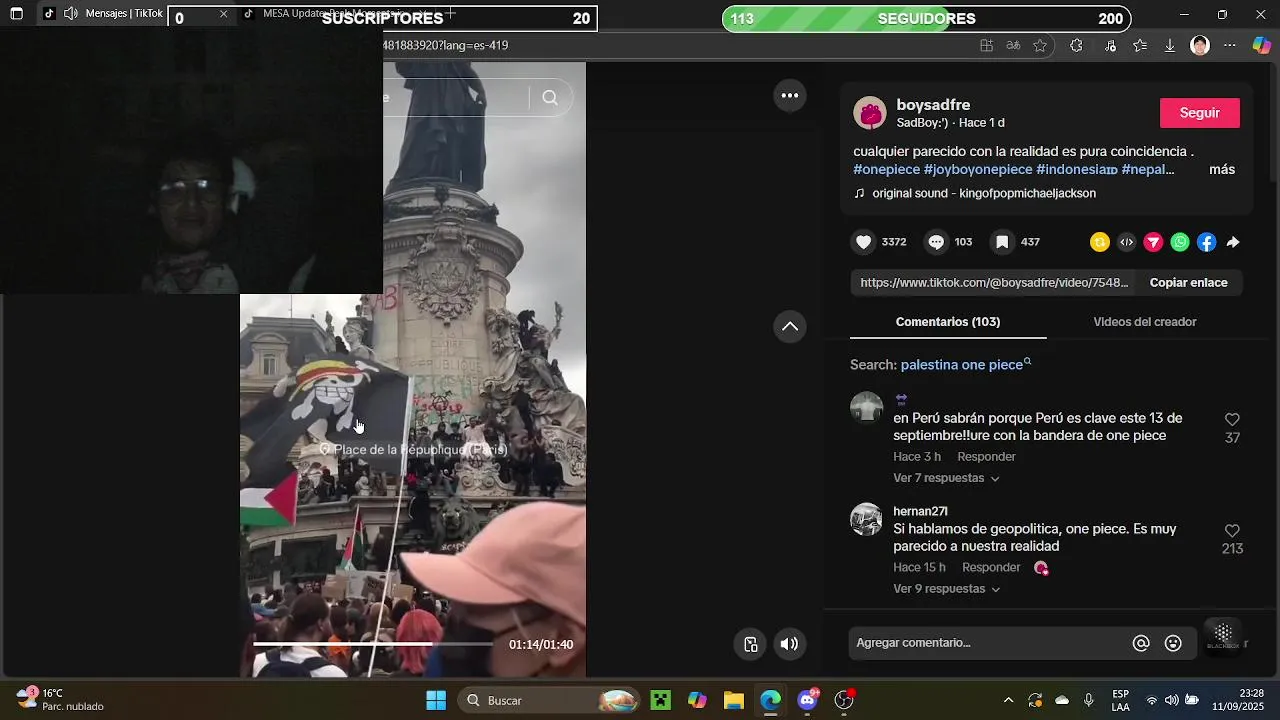1280x720 pixels.
Task: Mute the tab via speaker icon in tab bar
Action: [71, 14]
